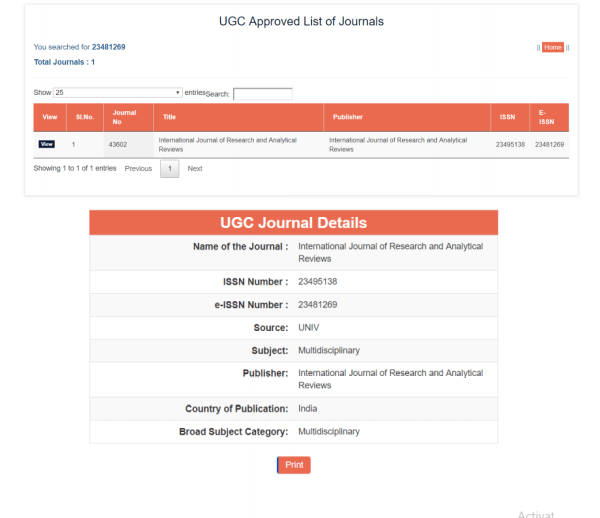Select the Source value UNIV
This screenshot has height=518, width=600.
click(x=308, y=328)
